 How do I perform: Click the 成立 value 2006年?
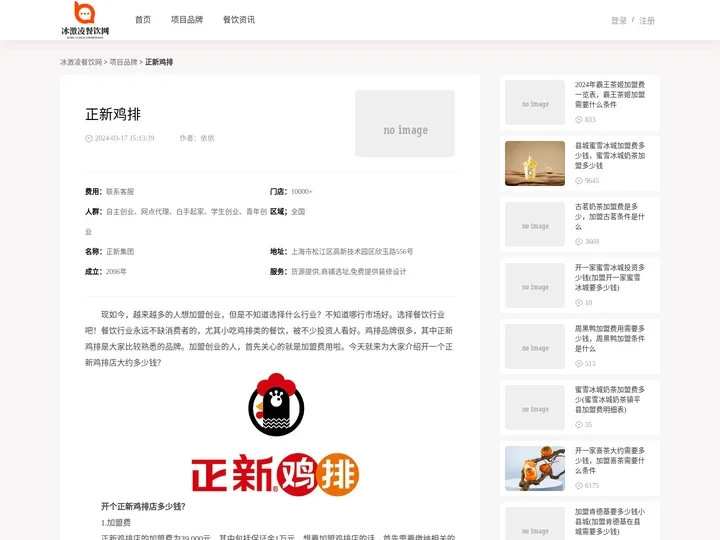pyautogui.click(x=116, y=272)
